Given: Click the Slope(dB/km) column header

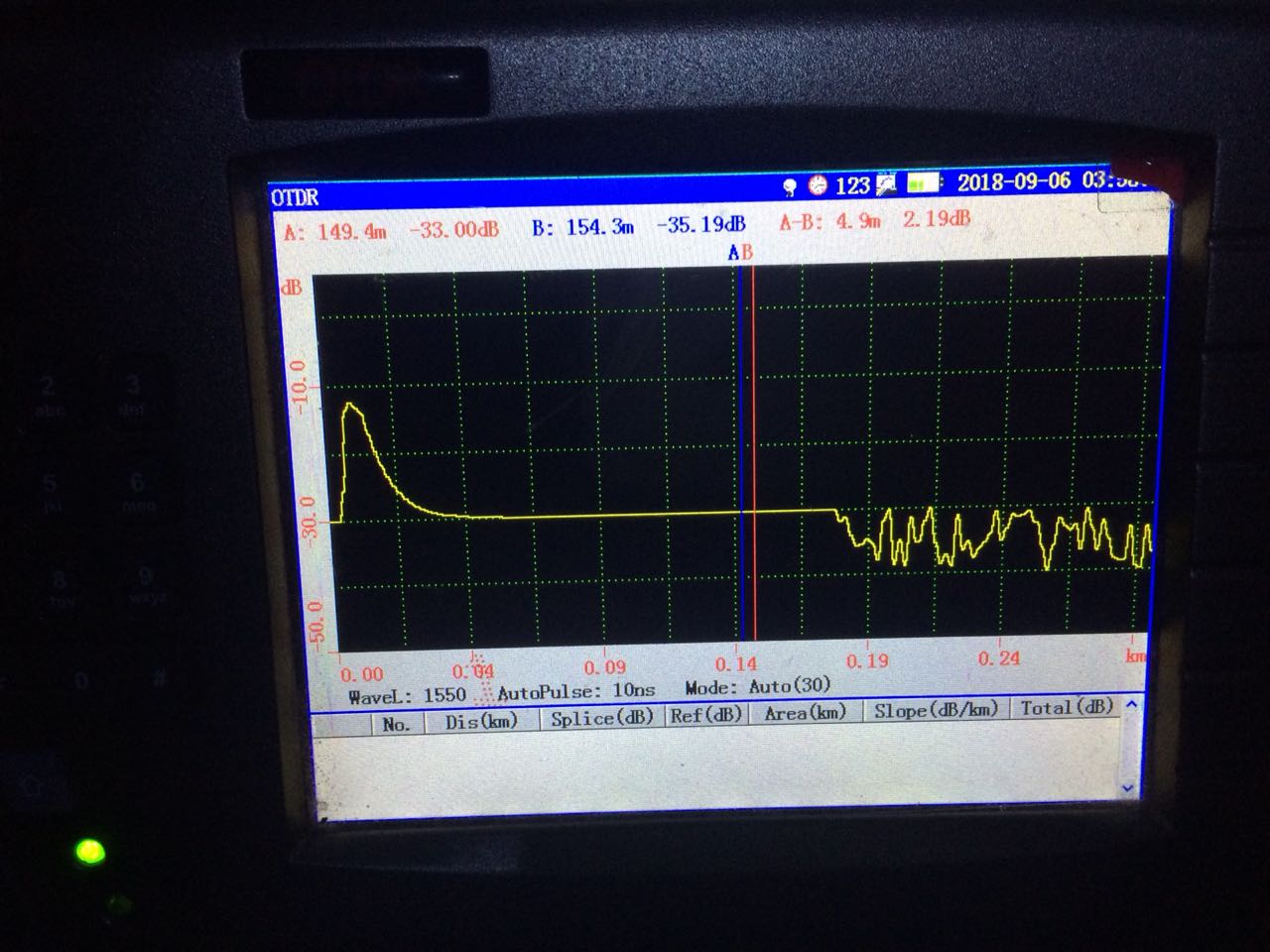Looking at the screenshot, I should [x=936, y=710].
